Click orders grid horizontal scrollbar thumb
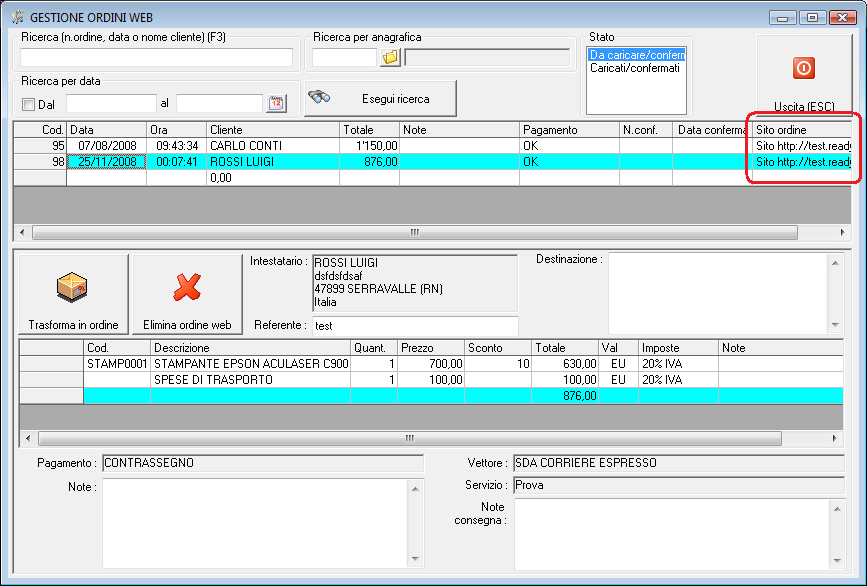 (415, 232)
